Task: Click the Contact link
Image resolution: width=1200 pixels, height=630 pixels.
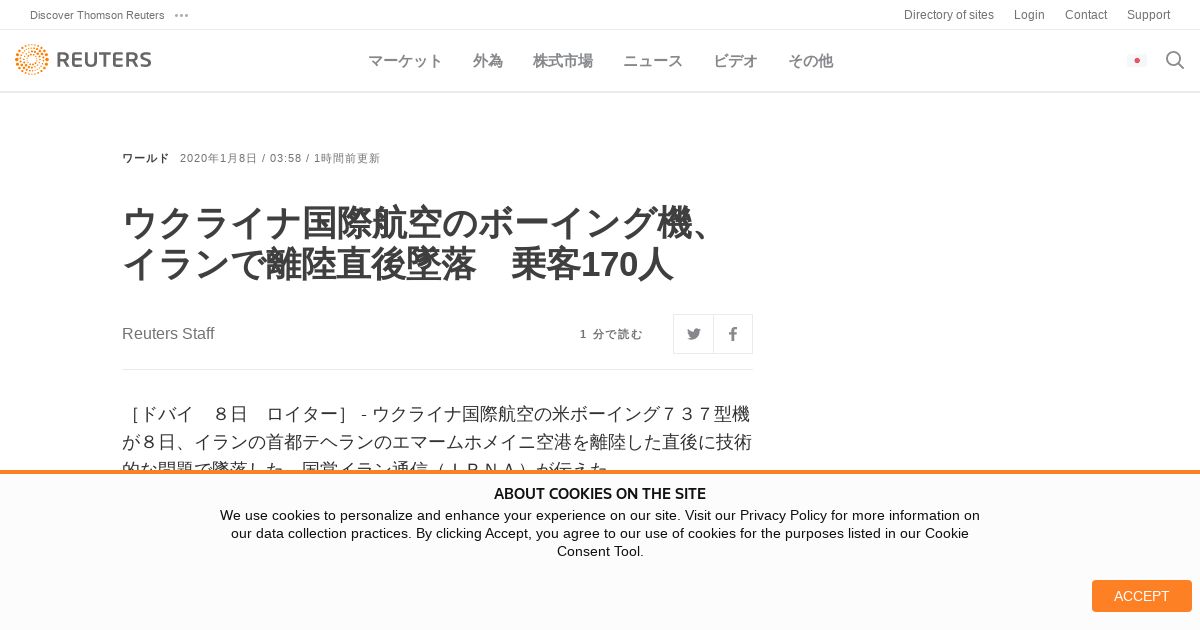Action: click(x=1086, y=15)
